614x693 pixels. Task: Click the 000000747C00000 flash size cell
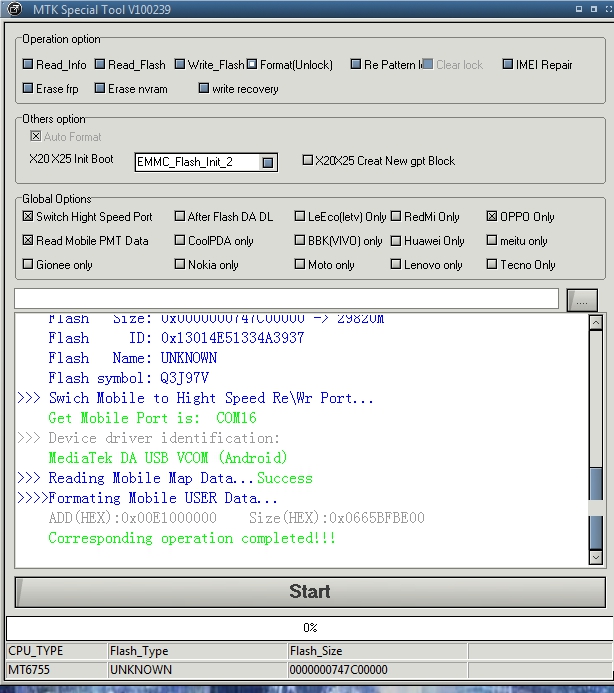[x=378, y=670]
